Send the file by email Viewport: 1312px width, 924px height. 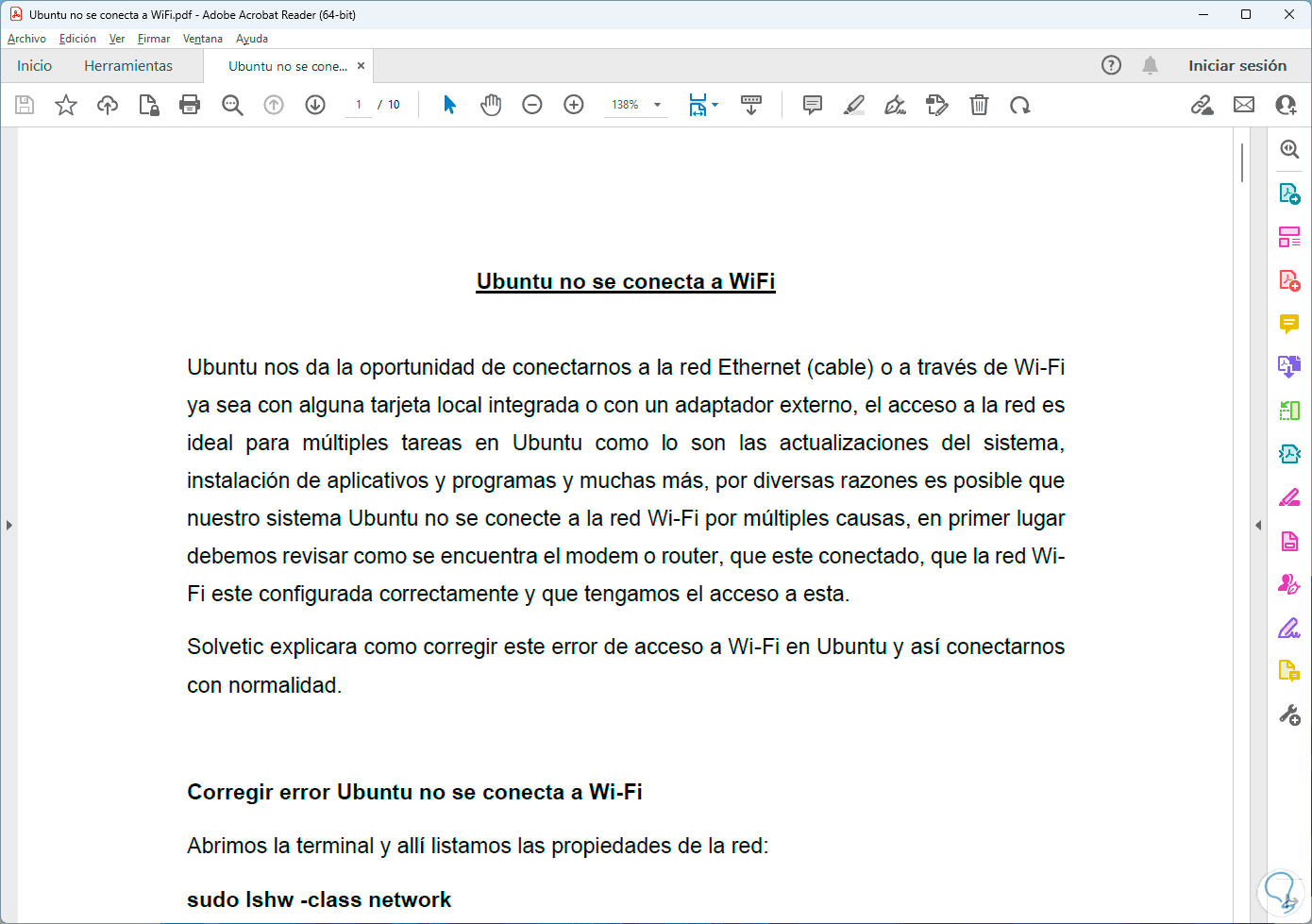pos(1244,105)
